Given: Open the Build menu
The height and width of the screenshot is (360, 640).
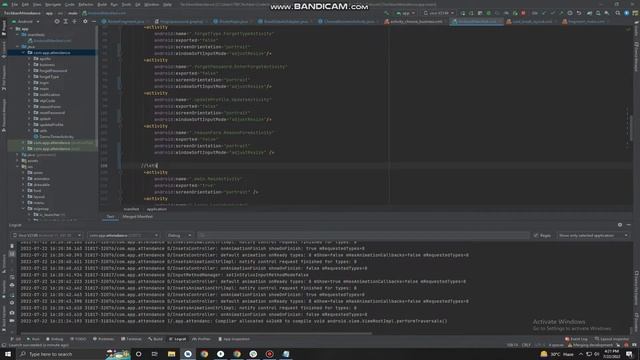Looking at the screenshot, I should point(102,4).
